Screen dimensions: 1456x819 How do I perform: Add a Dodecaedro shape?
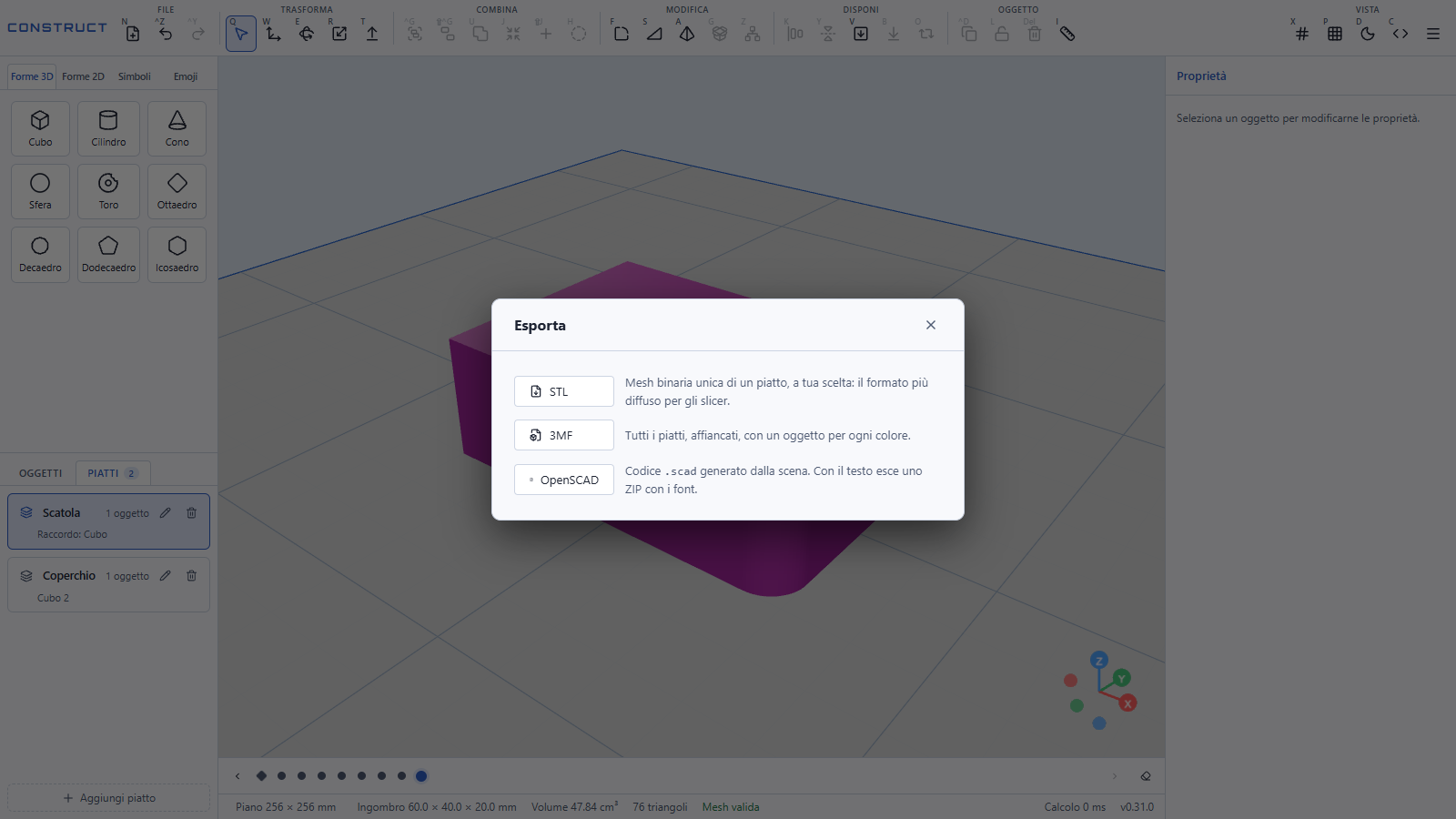108,254
